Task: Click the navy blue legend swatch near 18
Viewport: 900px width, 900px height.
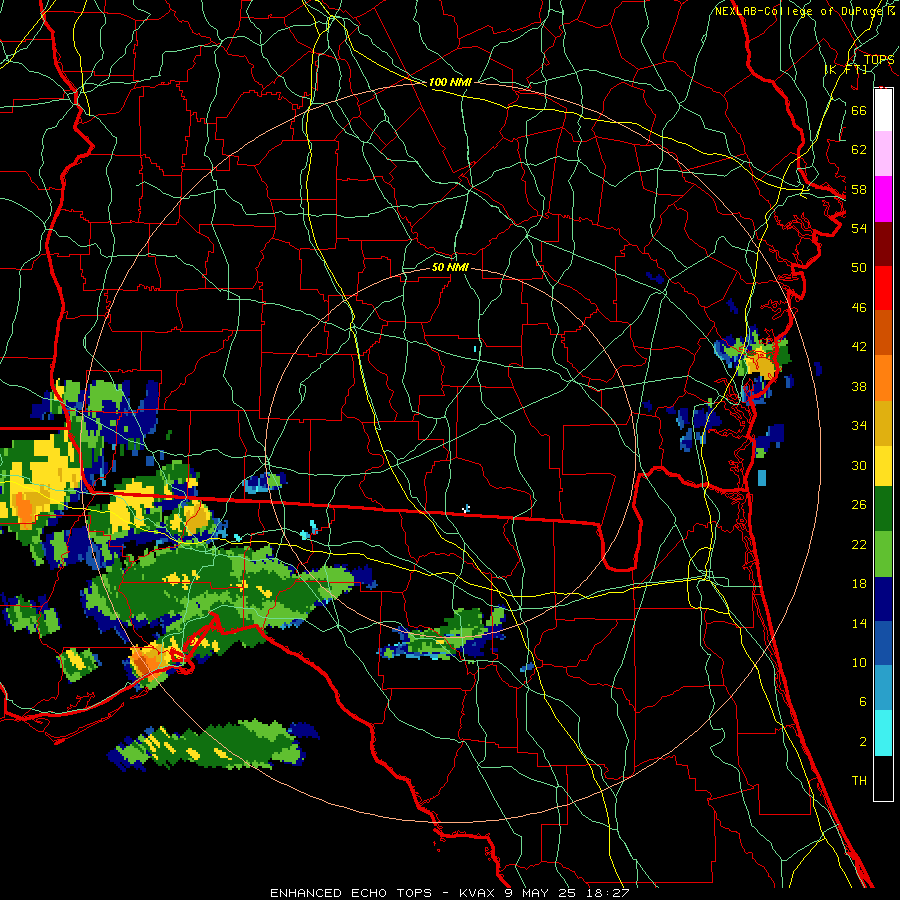Action: coord(883,599)
